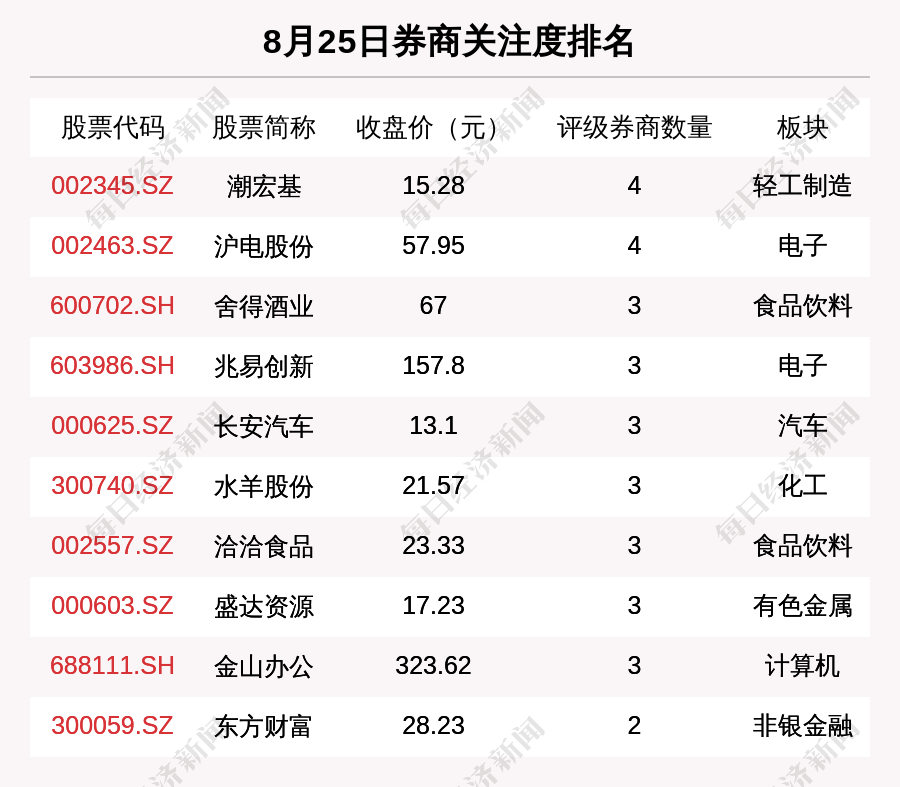Screen dimensions: 900x787
Task: Select stock code 002345.SZ
Action: (x=112, y=185)
